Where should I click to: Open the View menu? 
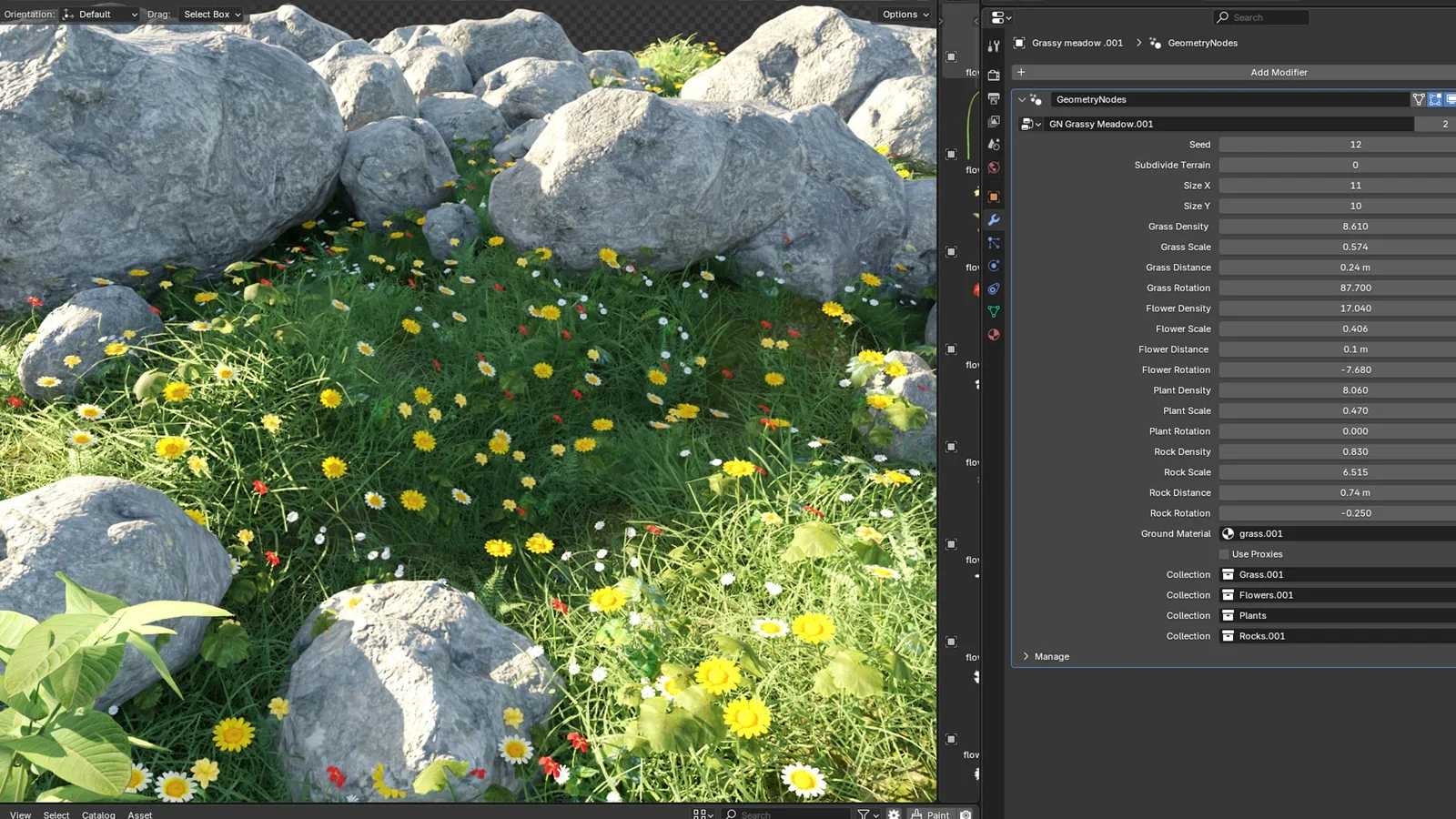[x=20, y=814]
